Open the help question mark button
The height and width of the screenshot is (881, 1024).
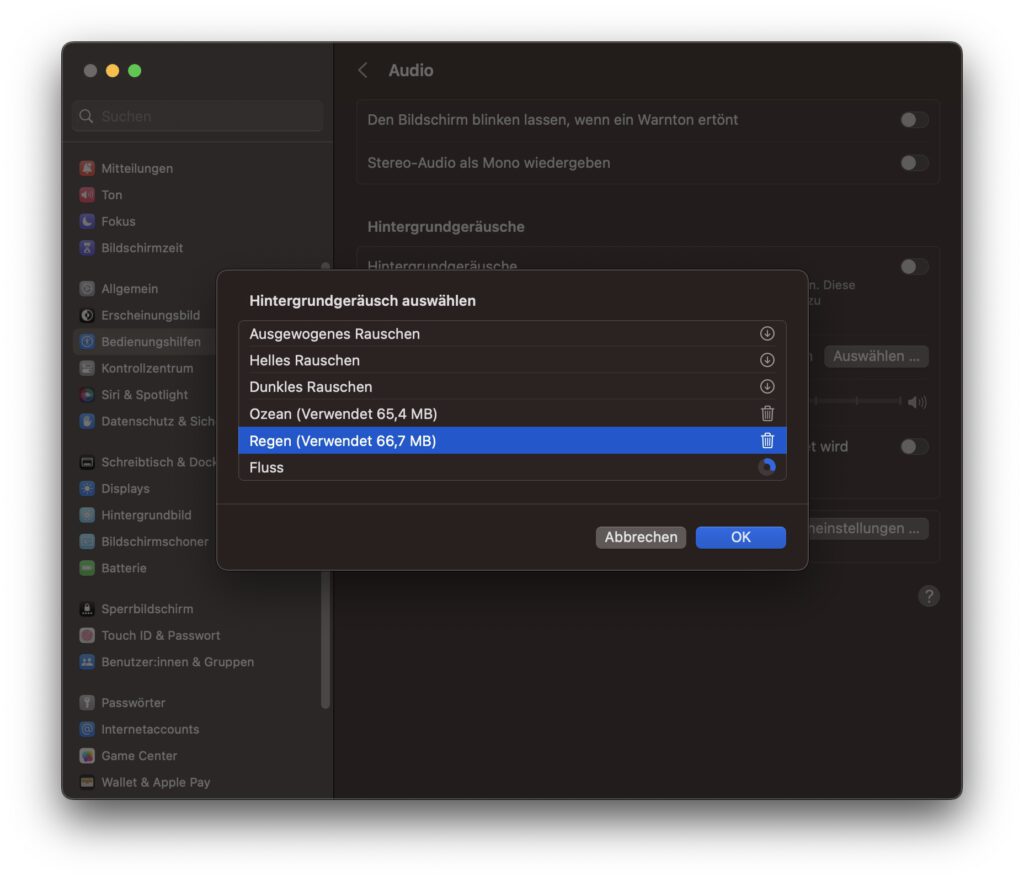pos(929,597)
